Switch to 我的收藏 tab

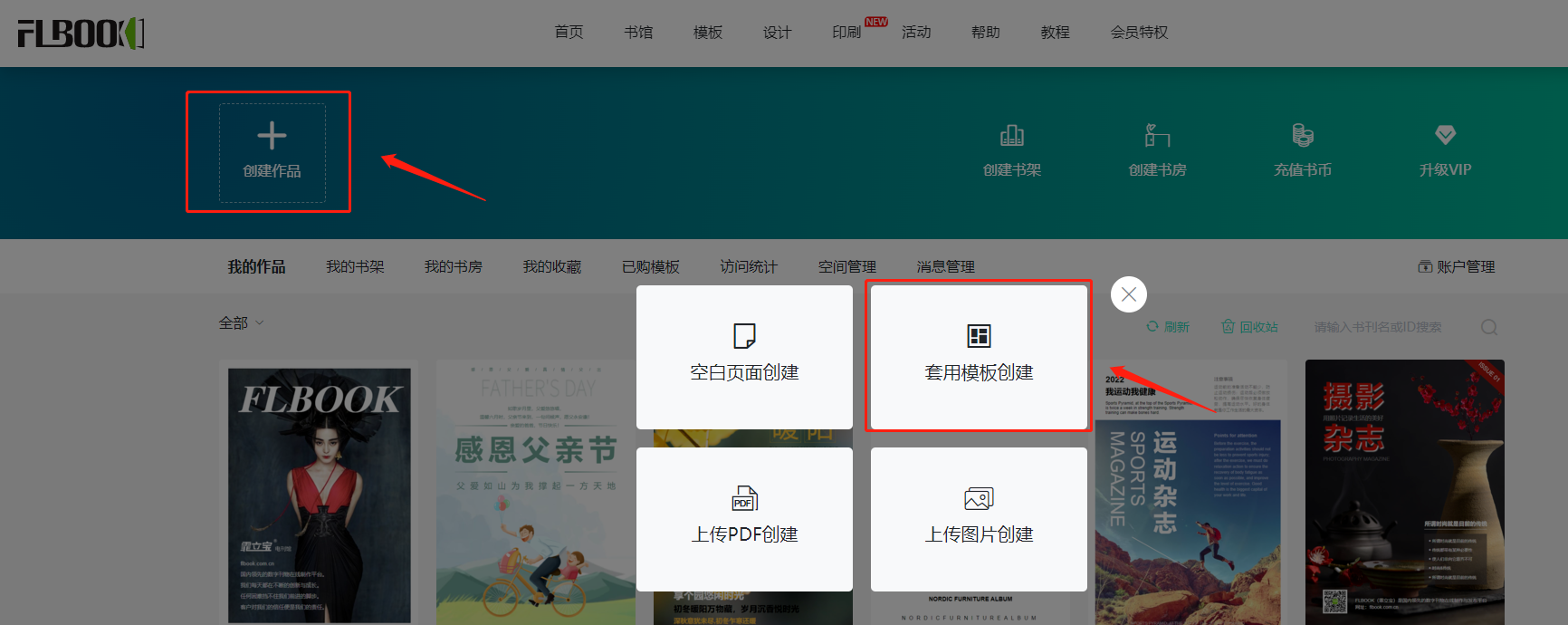click(552, 266)
